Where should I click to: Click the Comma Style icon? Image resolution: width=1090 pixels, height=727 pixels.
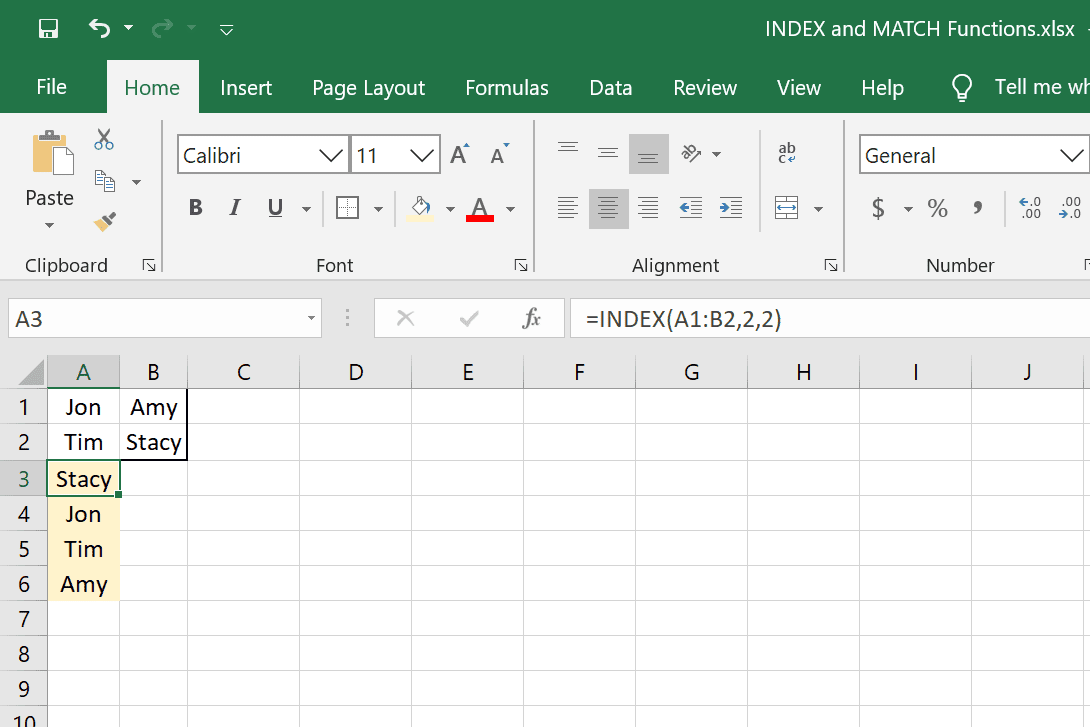click(x=975, y=208)
